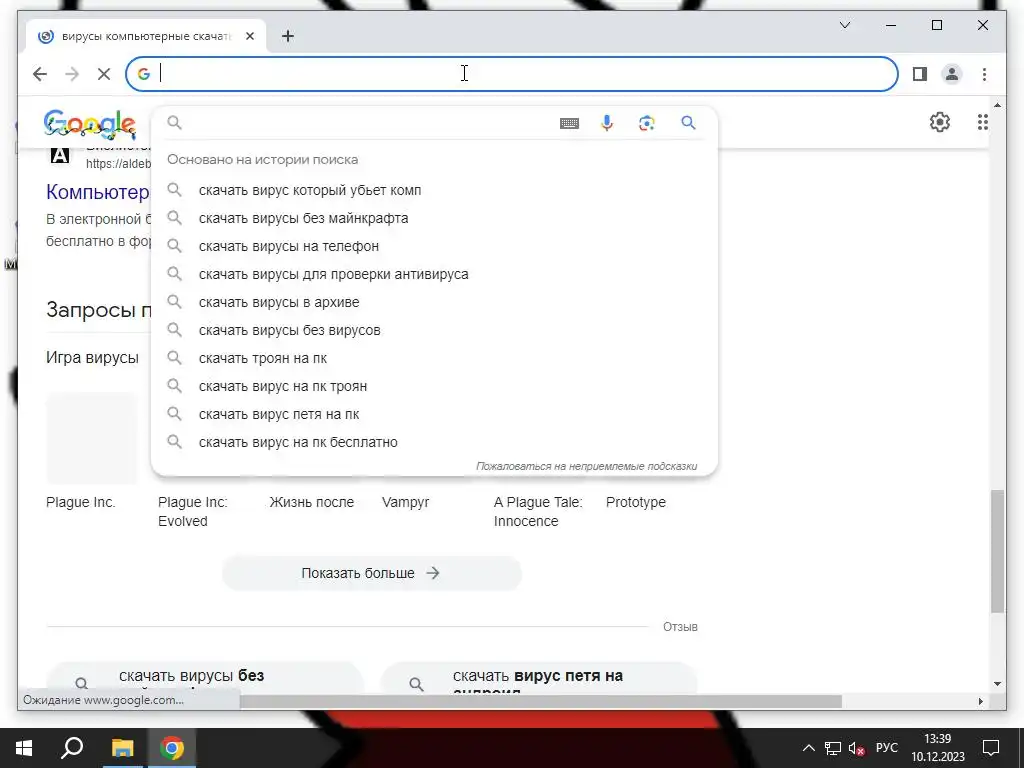
Task: Stop loading the page
Action: point(104,74)
